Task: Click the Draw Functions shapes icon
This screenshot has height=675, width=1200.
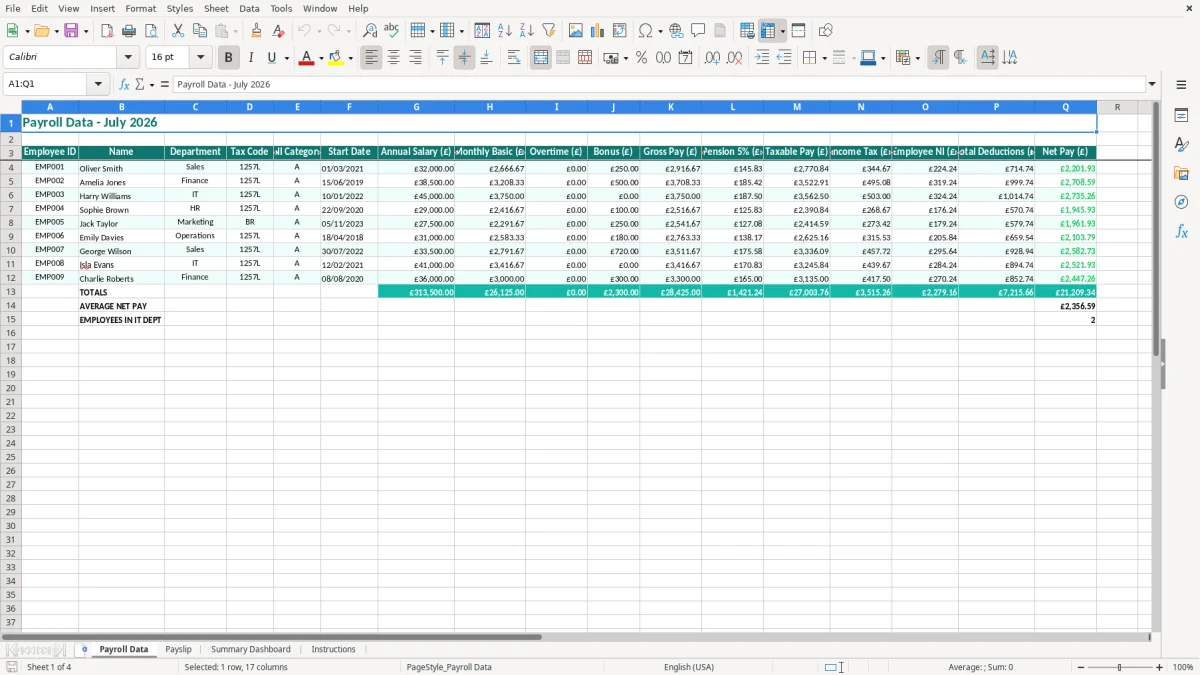Action: pos(826,31)
